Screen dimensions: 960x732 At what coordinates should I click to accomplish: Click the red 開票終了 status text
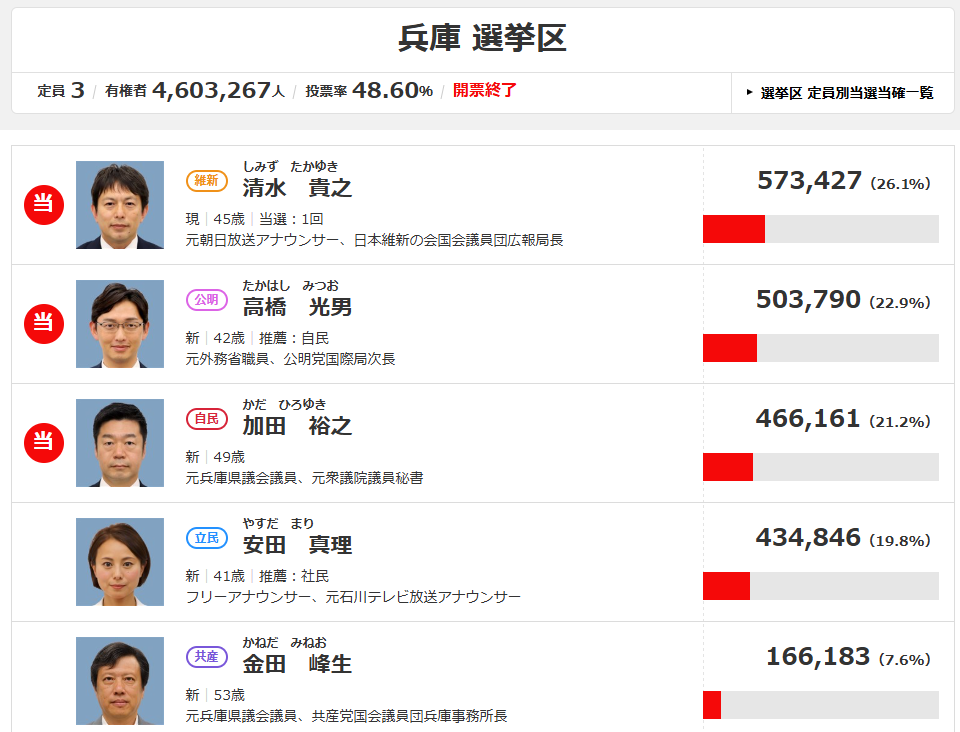(x=485, y=91)
